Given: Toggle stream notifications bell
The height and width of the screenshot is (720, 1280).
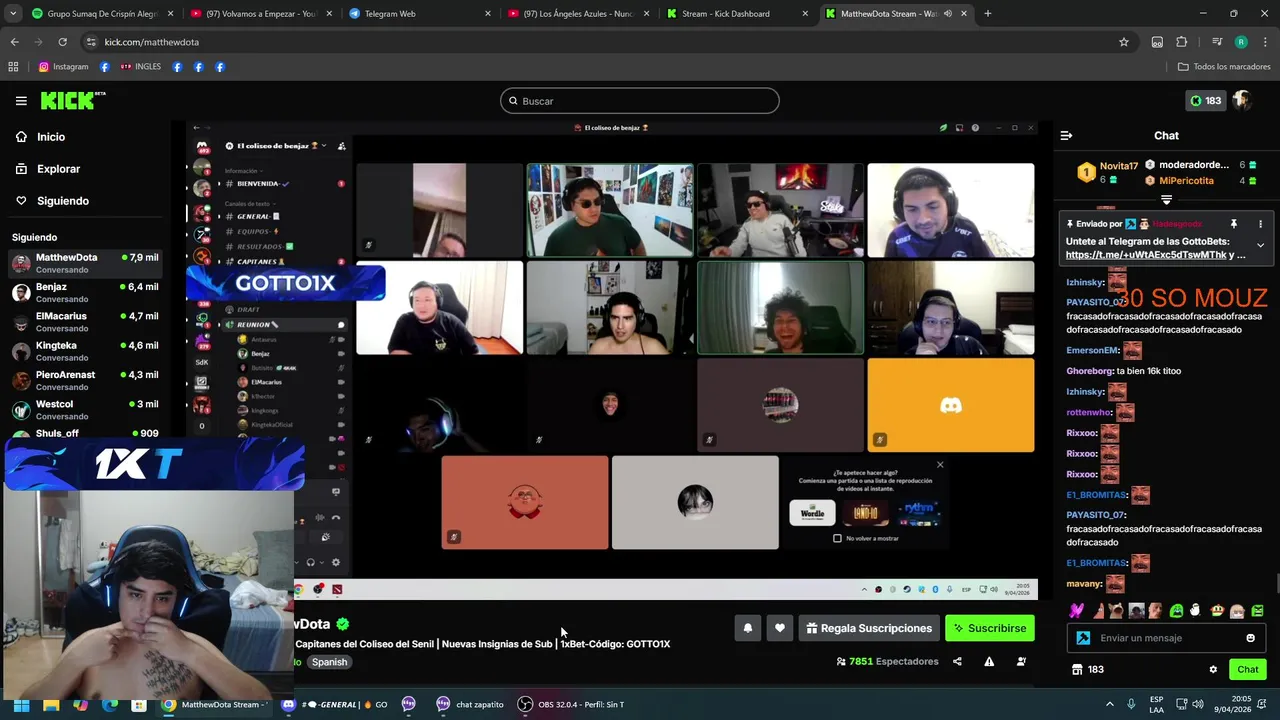Looking at the screenshot, I should coord(748,628).
